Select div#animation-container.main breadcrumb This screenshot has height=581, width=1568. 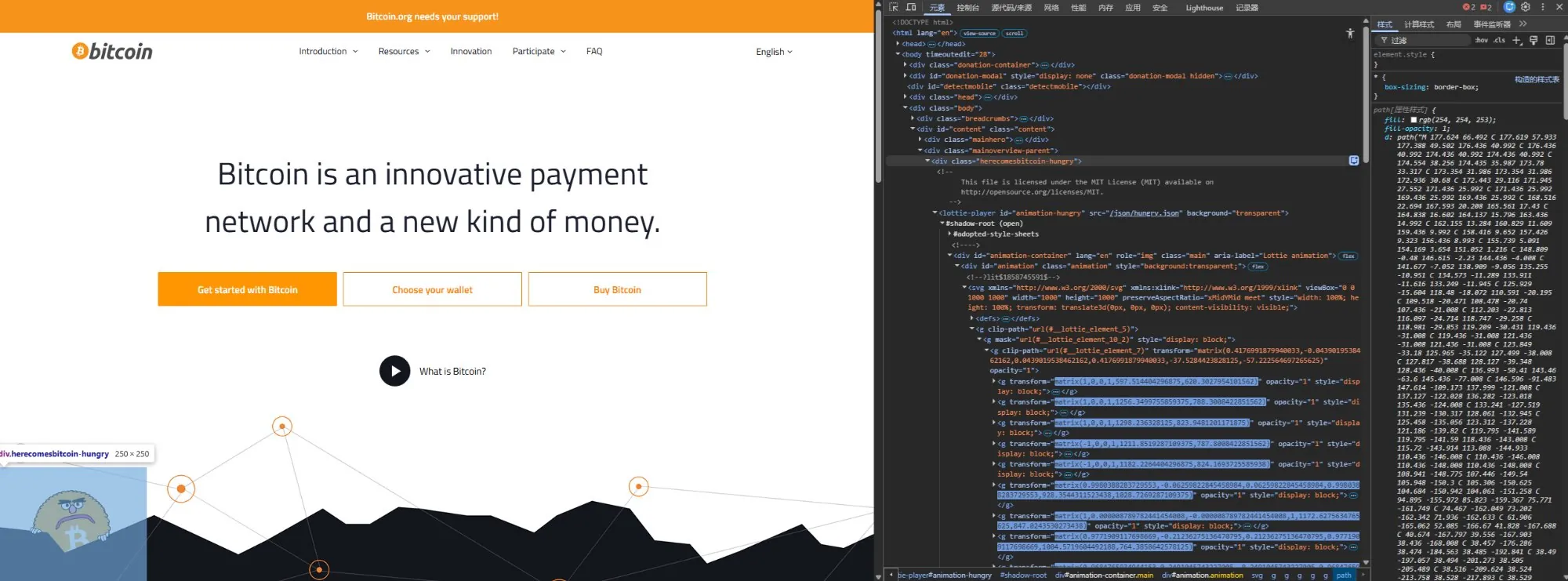pos(1104,576)
